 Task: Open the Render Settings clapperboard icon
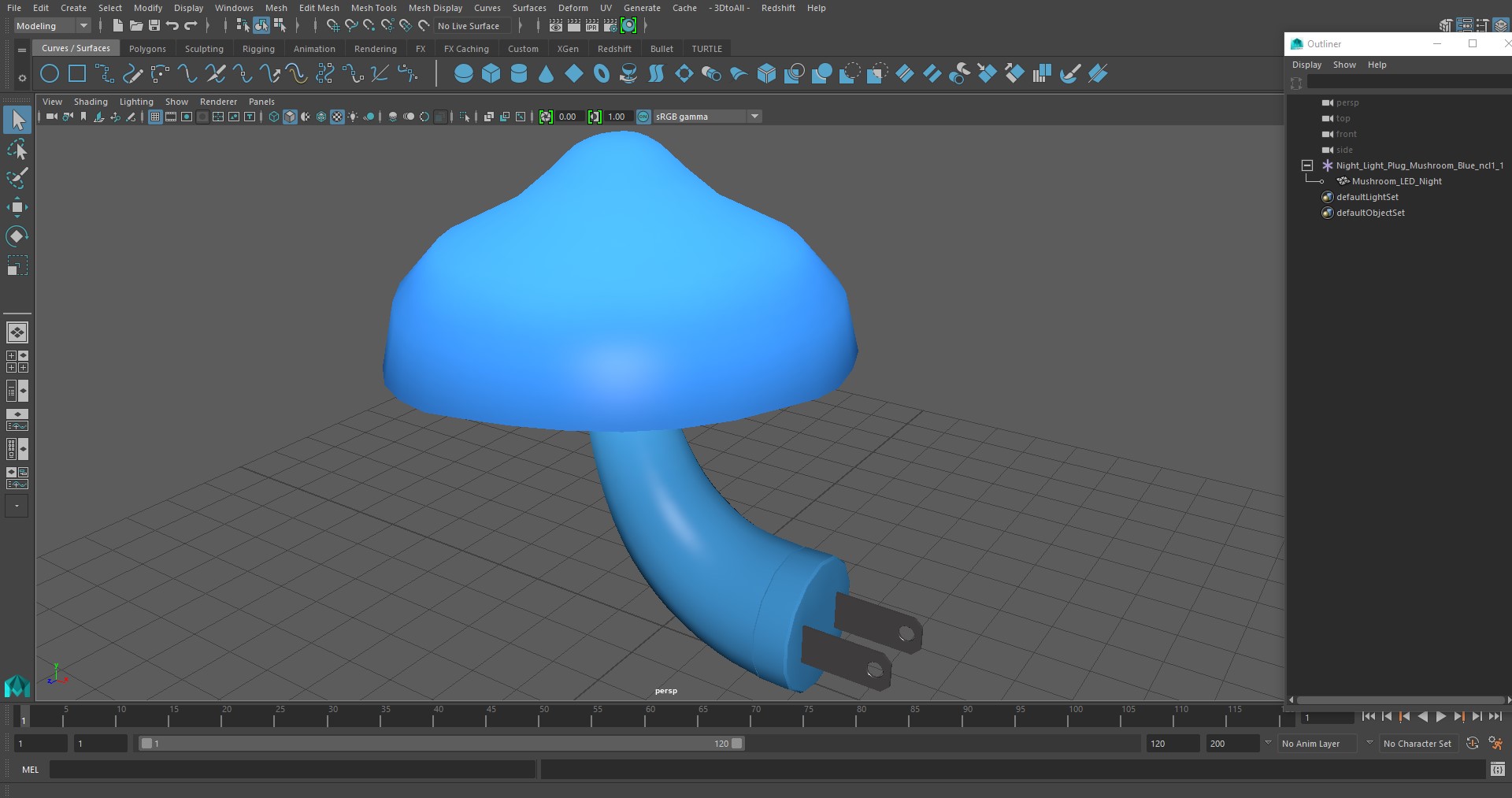610,26
